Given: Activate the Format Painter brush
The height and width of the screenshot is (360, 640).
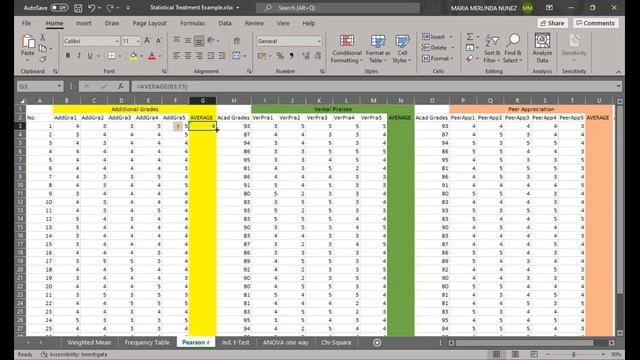Looking at the screenshot, I should [x=42, y=59].
